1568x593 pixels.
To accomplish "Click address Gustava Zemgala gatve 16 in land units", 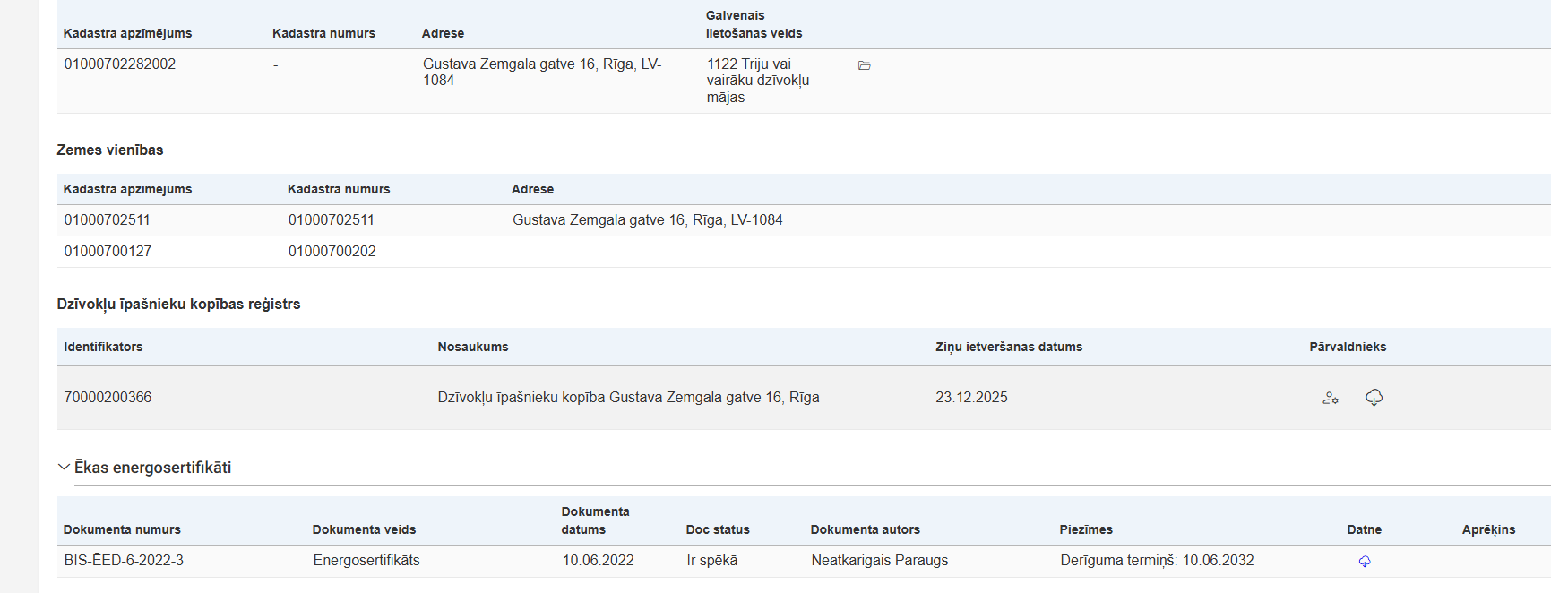I will pyautogui.click(x=647, y=220).
